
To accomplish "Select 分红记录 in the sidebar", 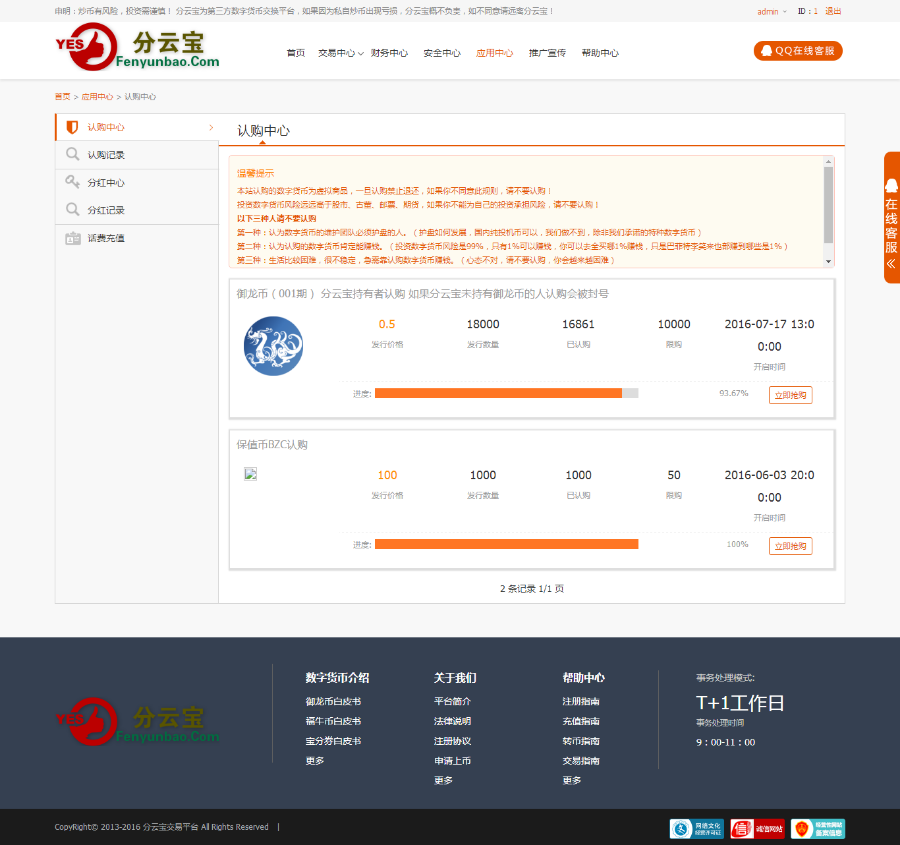I will (x=137, y=210).
